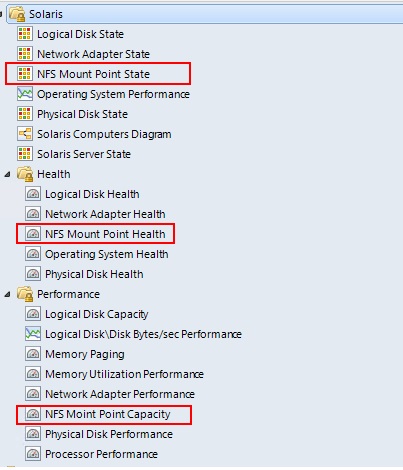Click the Logical Disk State grid icon
The width and height of the screenshot is (403, 470).
click(25, 34)
